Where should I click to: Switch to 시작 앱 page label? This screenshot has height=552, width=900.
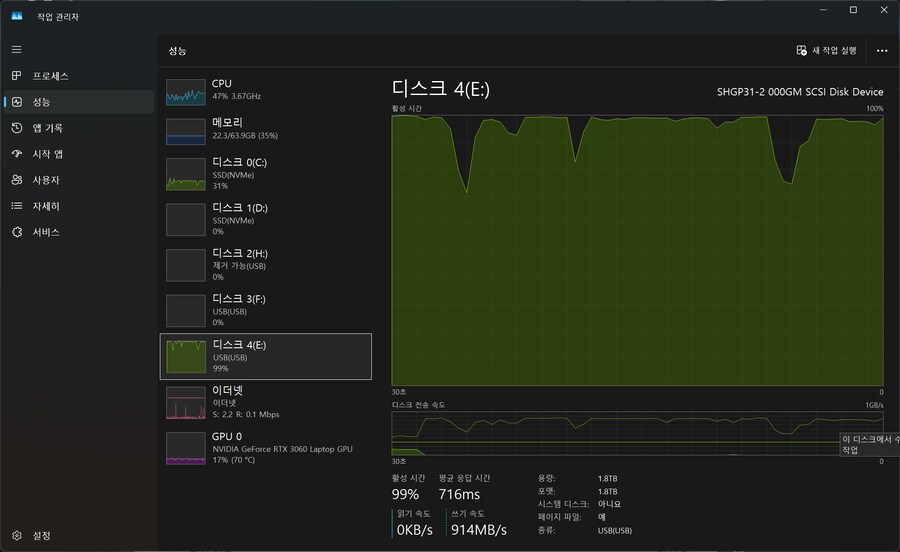point(48,154)
